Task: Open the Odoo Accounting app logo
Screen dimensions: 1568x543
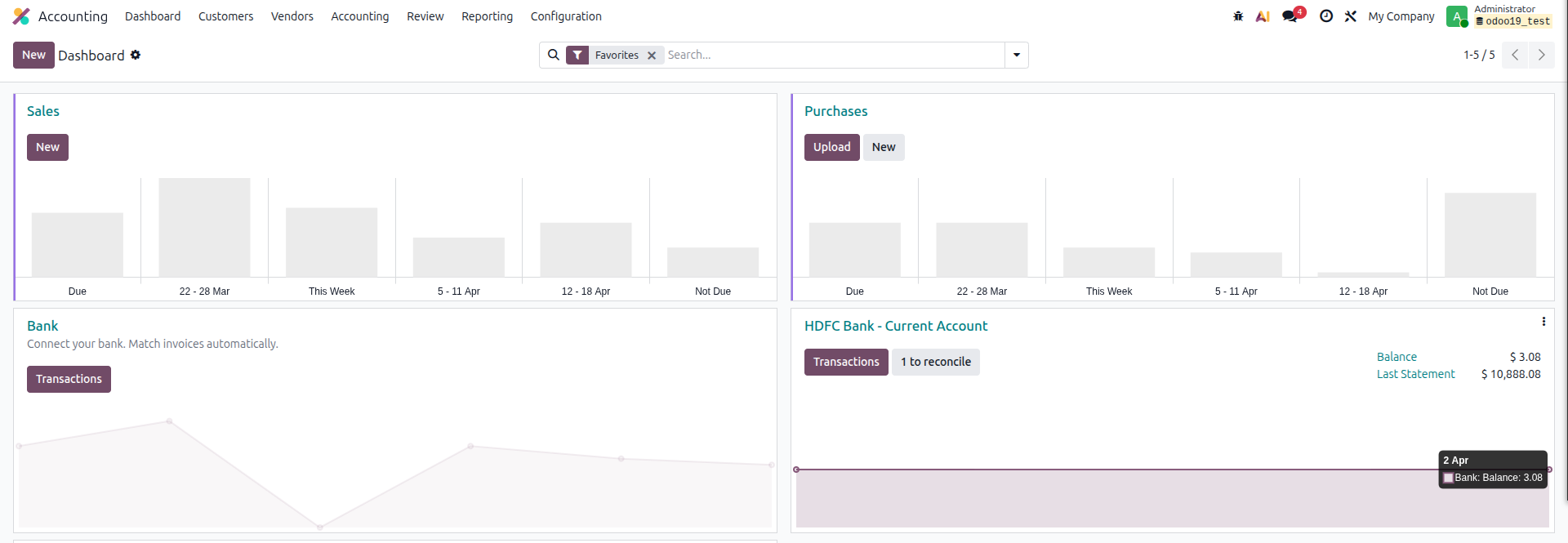Action: tap(21, 16)
